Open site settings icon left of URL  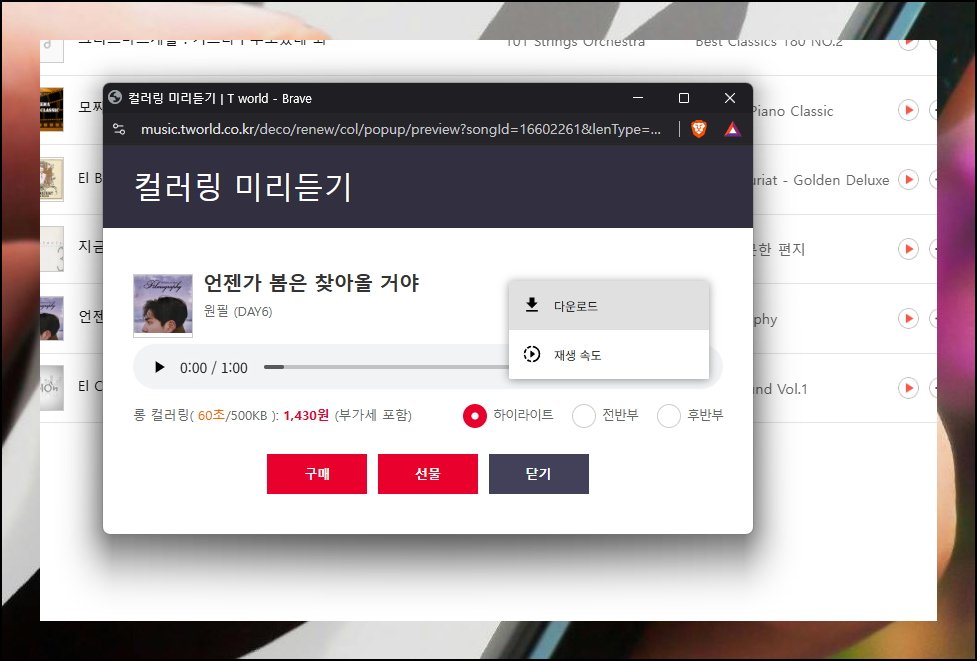119,129
